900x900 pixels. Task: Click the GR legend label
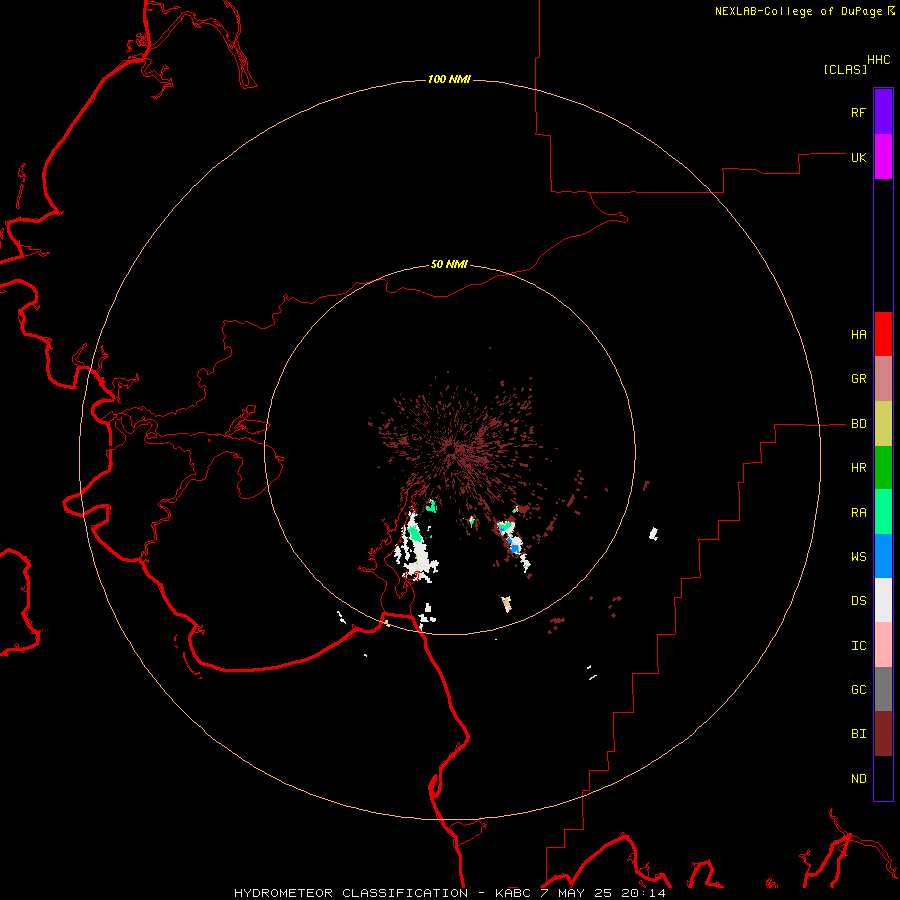click(858, 379)
